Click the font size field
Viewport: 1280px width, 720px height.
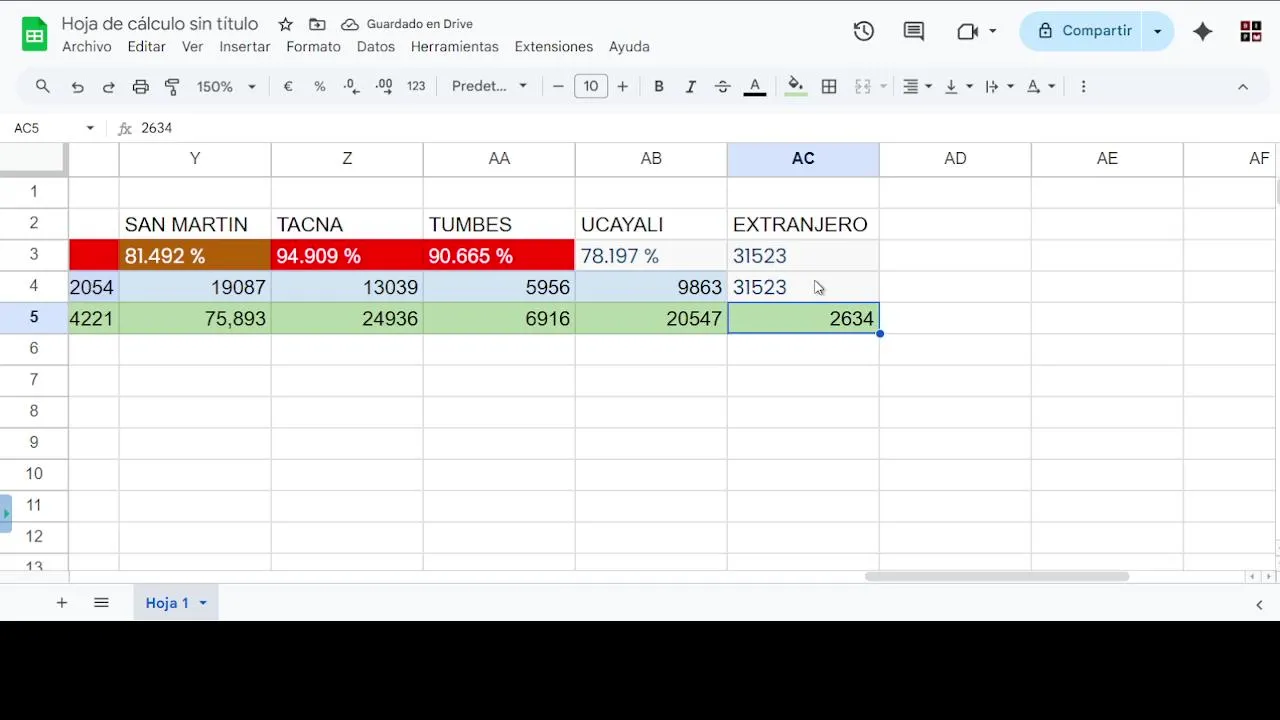pyautogui.click(x=591, y=87)
